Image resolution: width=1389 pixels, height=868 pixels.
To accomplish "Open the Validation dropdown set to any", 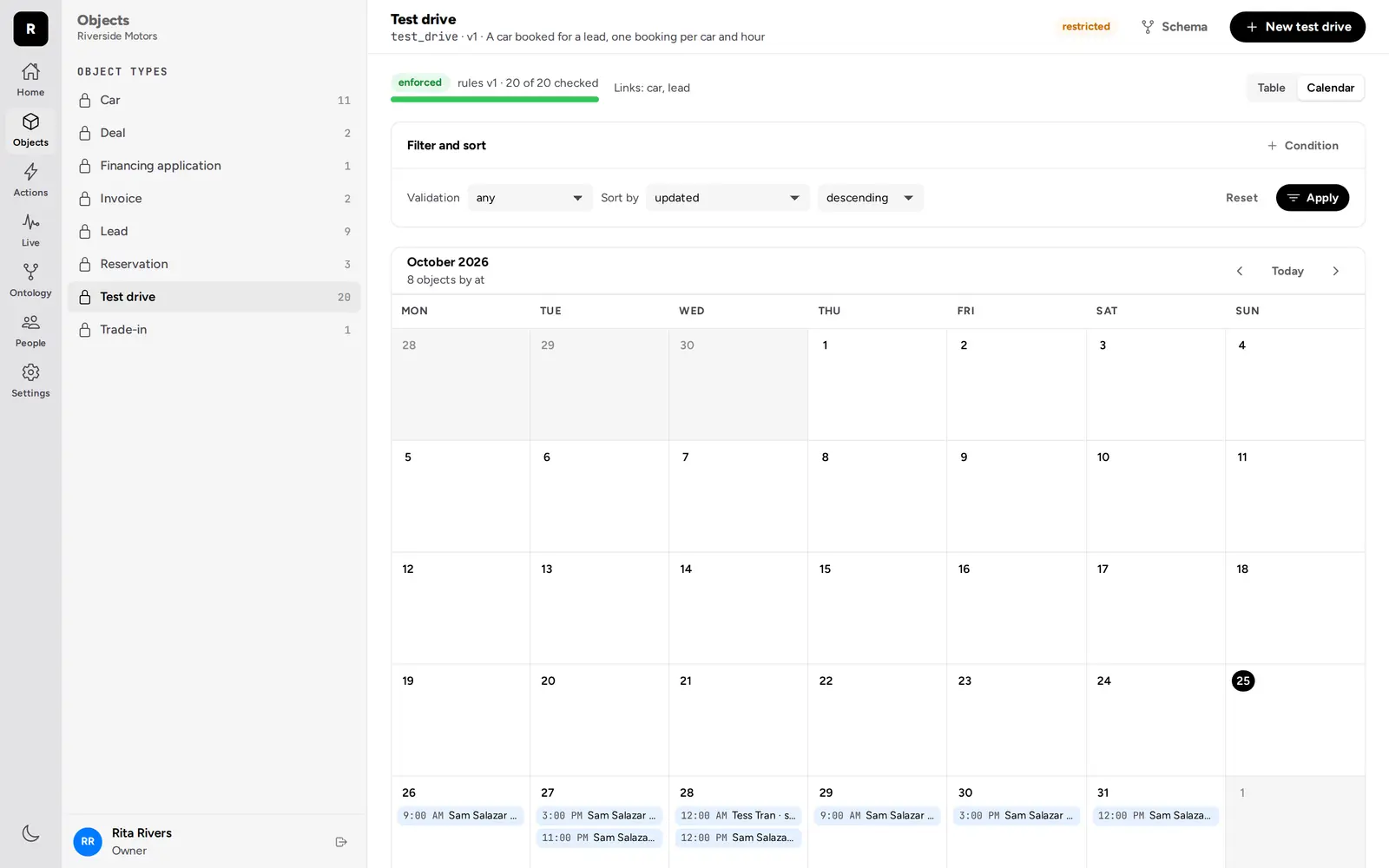I will tap(530, 198).
